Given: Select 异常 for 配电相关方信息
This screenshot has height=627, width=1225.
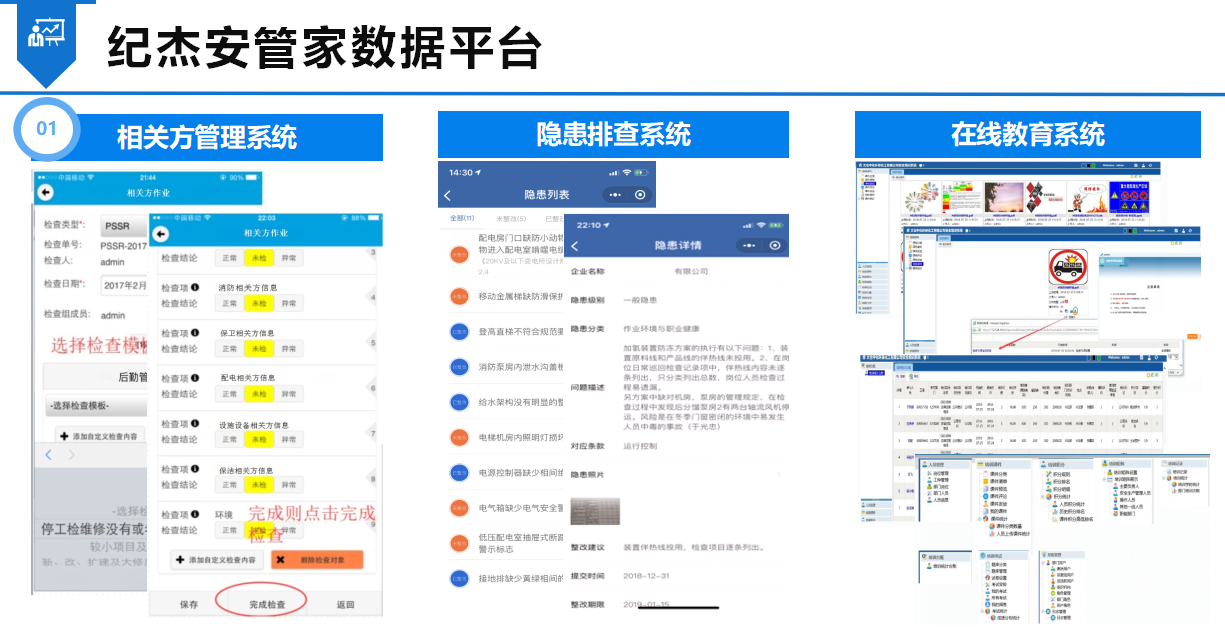Looking at the screenshot, I should coord(289,394).
